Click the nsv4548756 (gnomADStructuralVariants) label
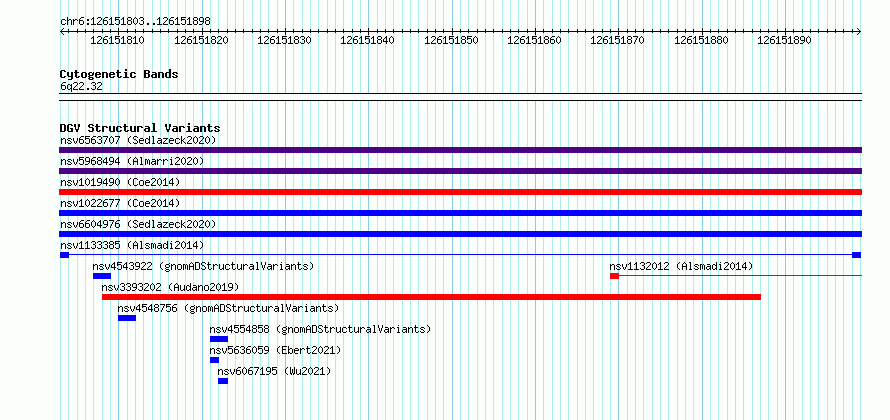 coord(228,308)
